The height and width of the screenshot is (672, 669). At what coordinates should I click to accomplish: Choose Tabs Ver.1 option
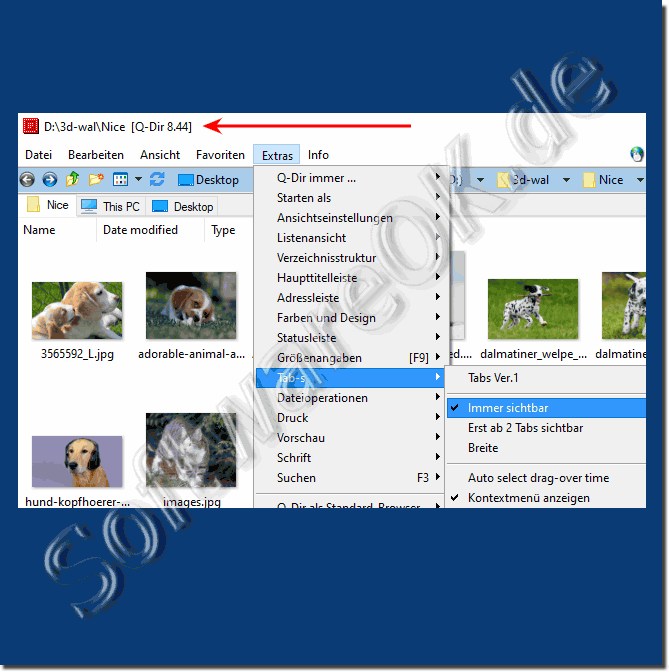[x=546, y=378]
